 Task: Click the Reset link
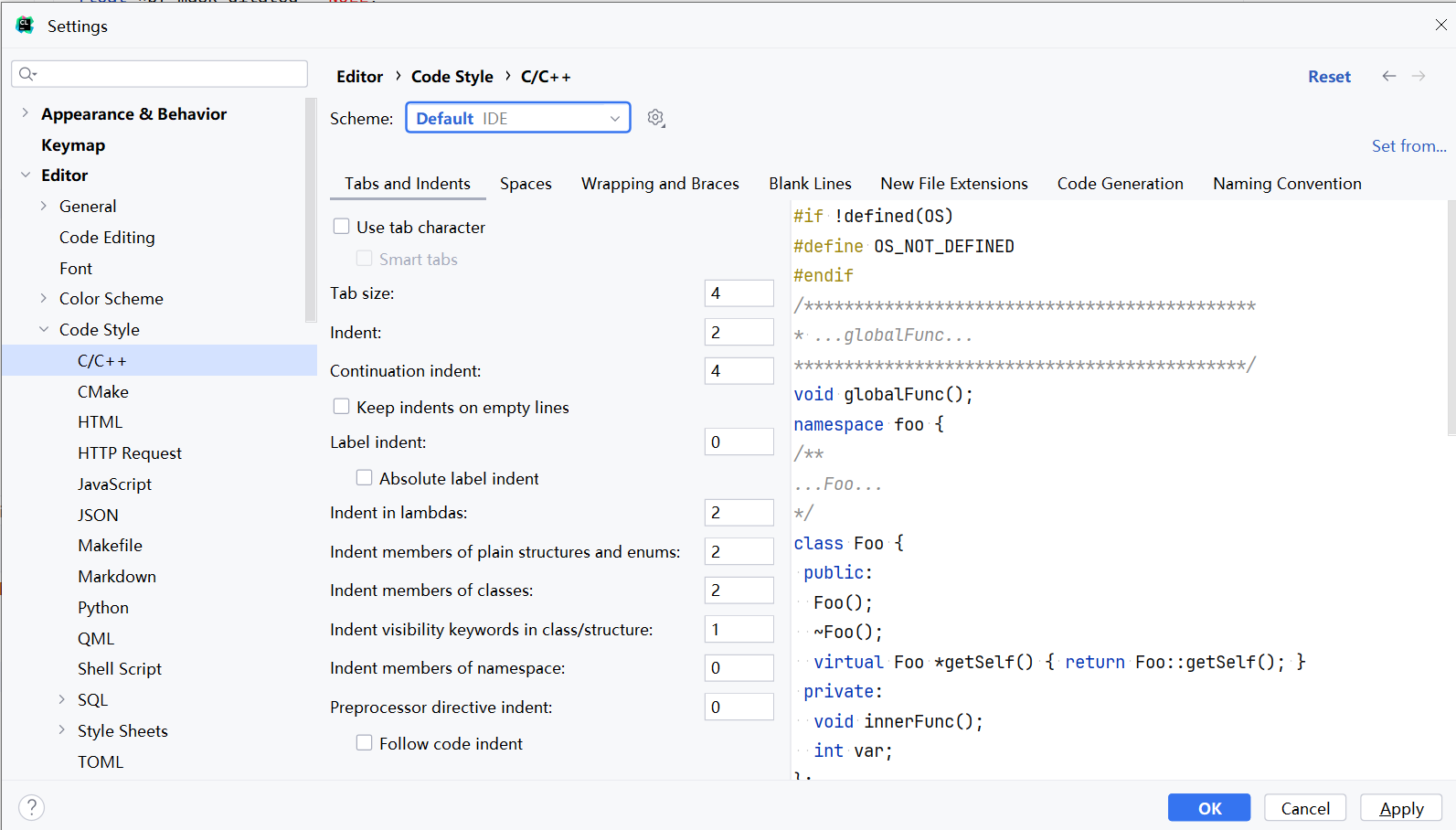(1329, 77)
